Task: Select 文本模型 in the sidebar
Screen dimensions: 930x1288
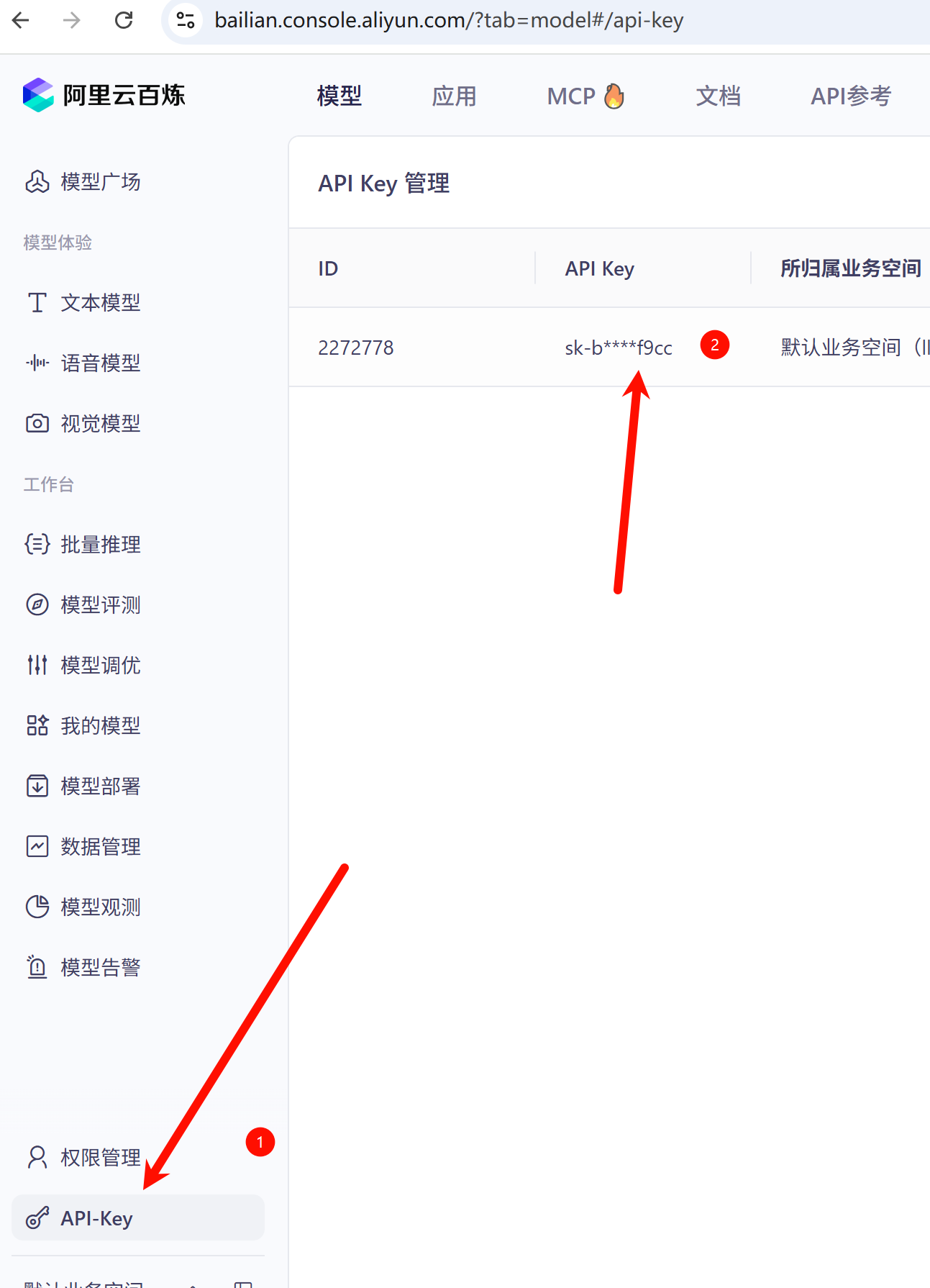Action: (x=83, y=303)
